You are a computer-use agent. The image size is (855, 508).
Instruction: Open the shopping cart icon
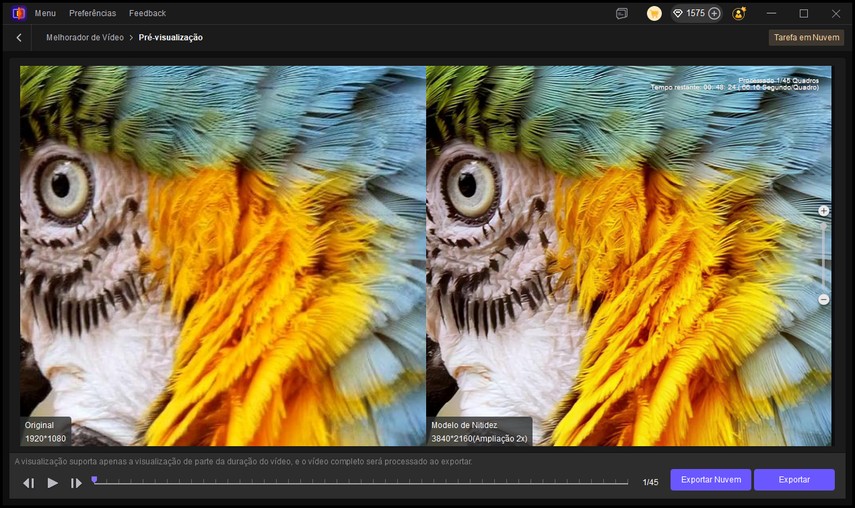[654, 14]
